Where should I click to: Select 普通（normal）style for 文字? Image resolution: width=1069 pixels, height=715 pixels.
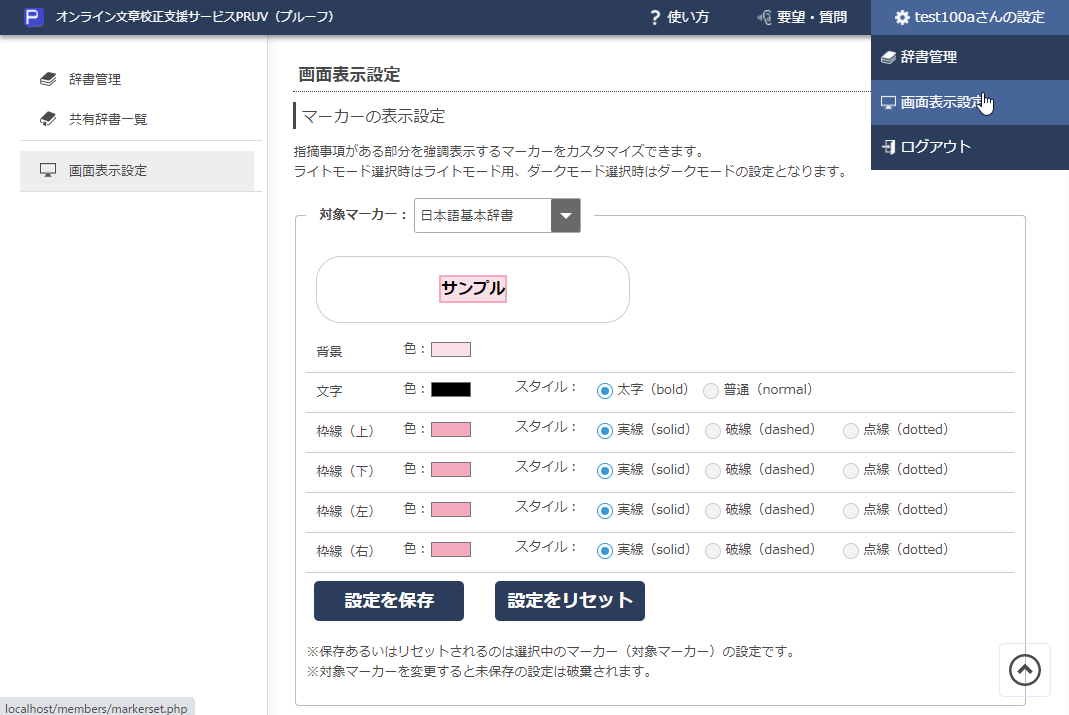711,390
